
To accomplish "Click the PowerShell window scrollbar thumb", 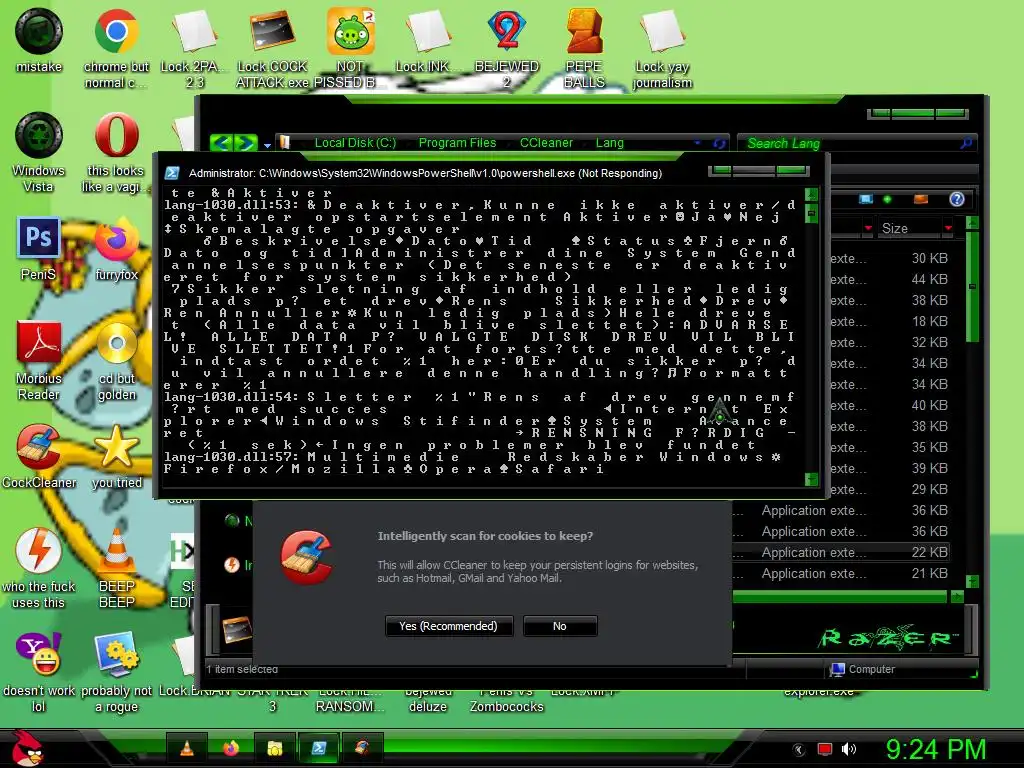I will (811, 213).
